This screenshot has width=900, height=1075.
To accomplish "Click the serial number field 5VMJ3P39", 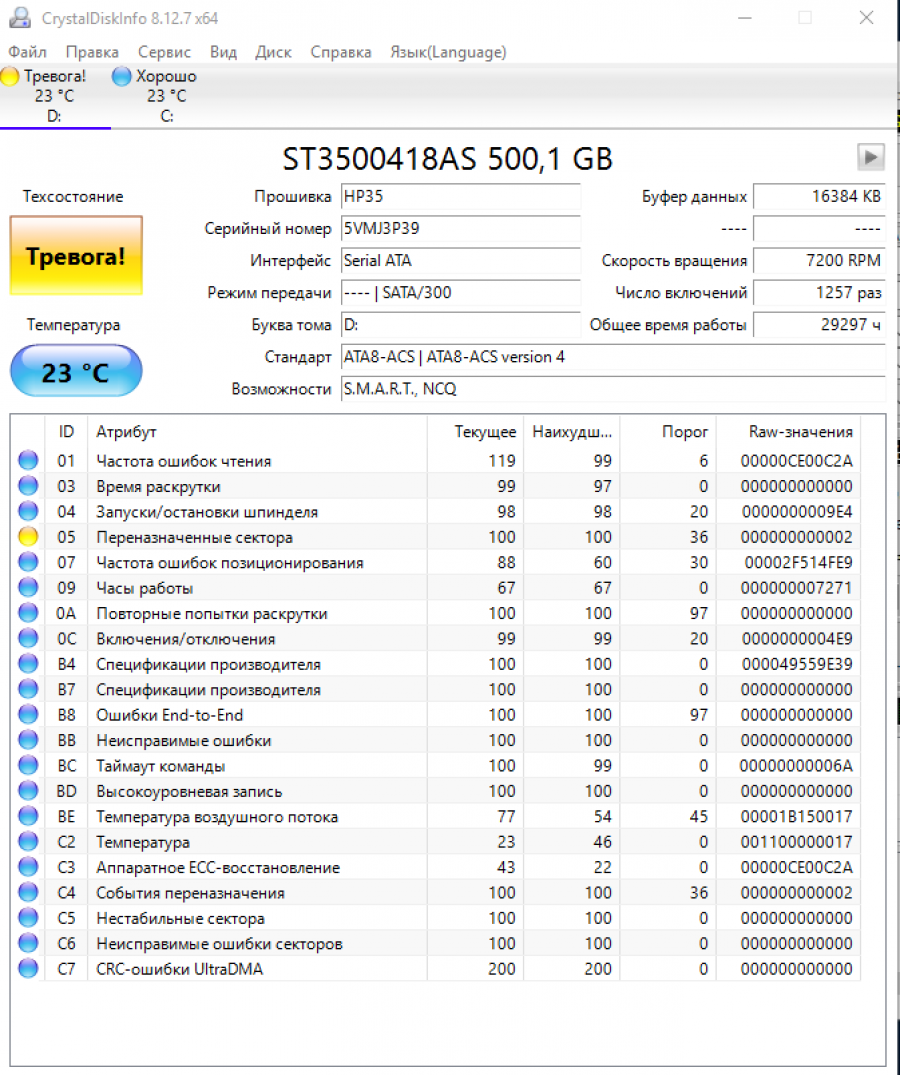I will (460, 228).
